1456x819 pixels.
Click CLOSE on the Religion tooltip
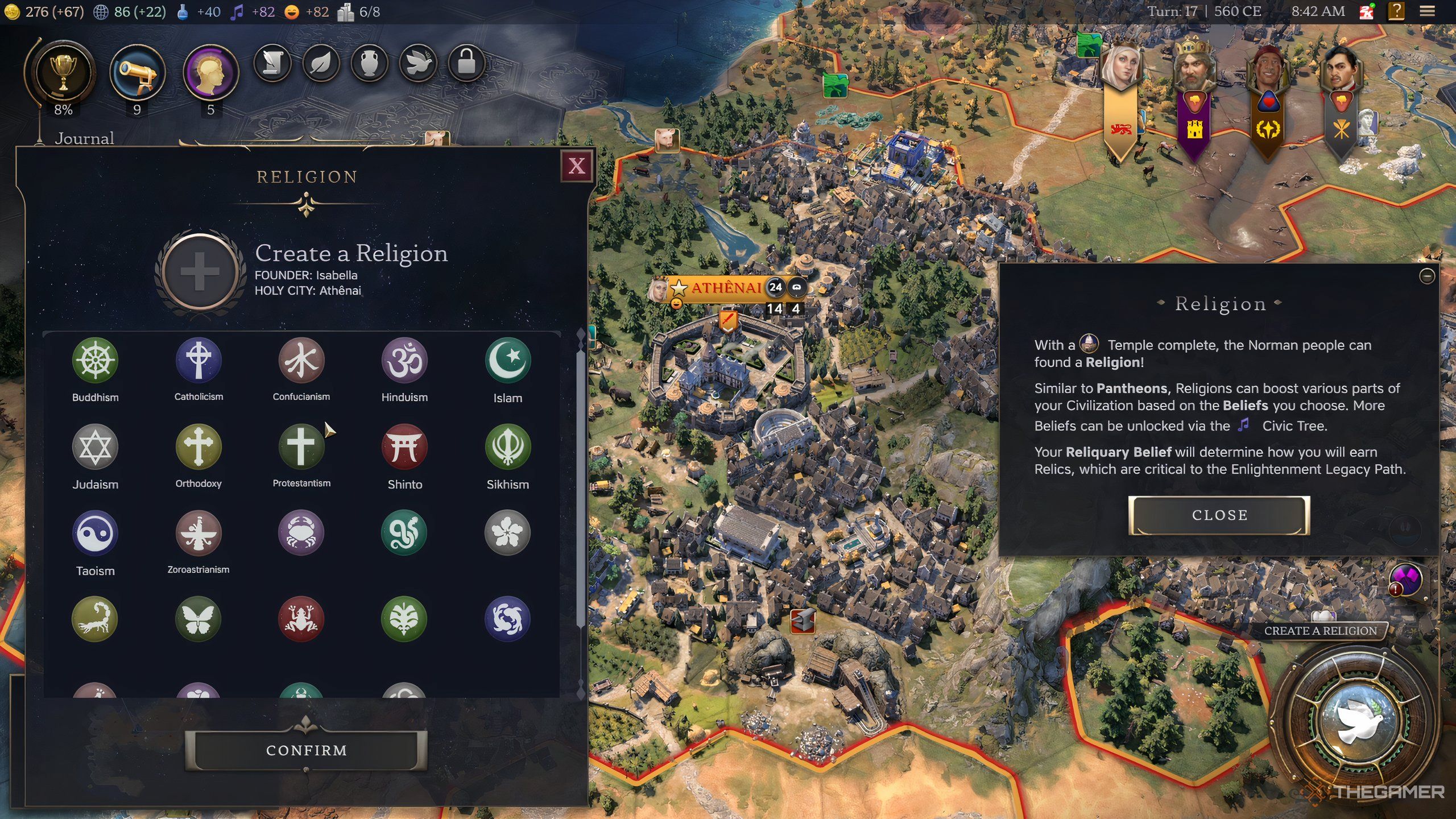tap(1220, 515)
